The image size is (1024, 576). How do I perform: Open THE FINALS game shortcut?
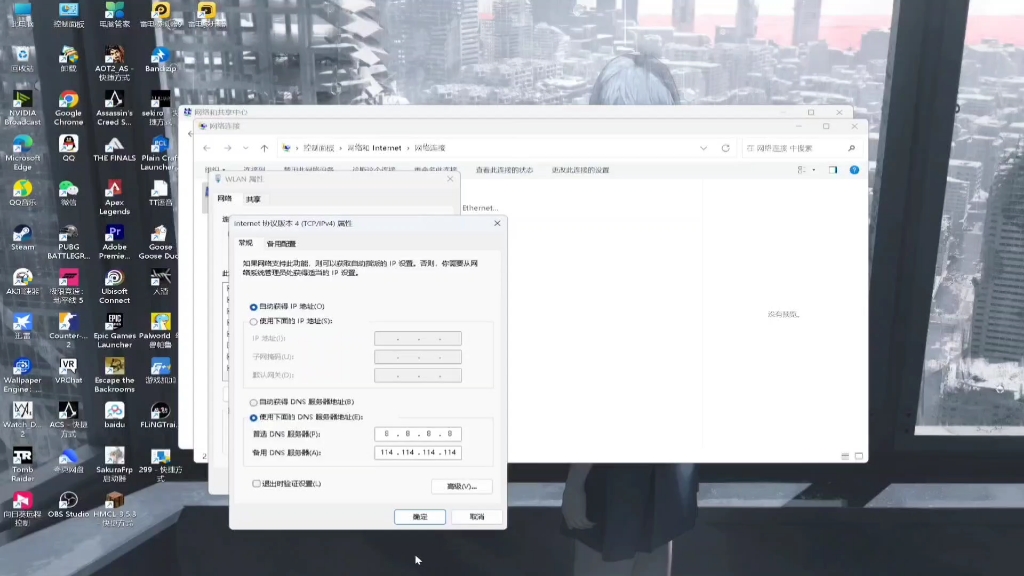pos(114,148)
